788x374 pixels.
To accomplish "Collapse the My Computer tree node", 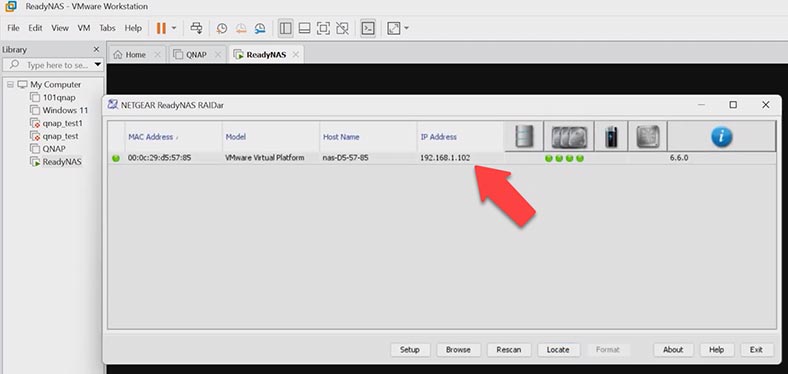I will [x=10, y=84].
